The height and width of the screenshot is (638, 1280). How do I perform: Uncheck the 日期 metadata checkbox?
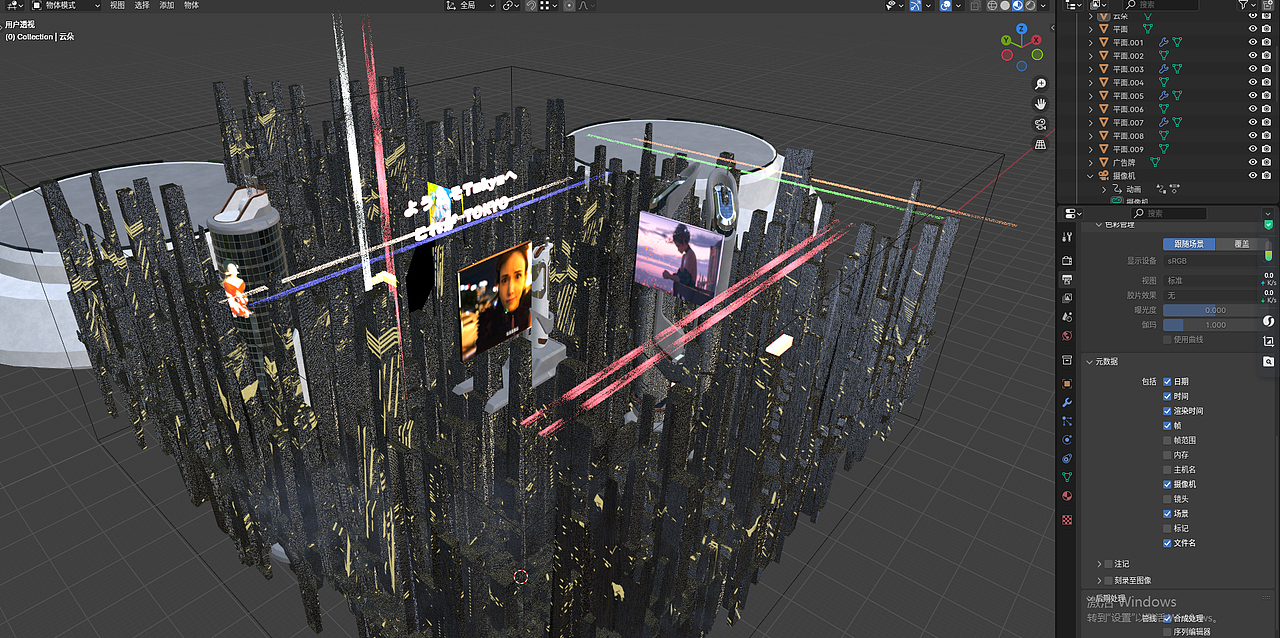(1167, 382)
